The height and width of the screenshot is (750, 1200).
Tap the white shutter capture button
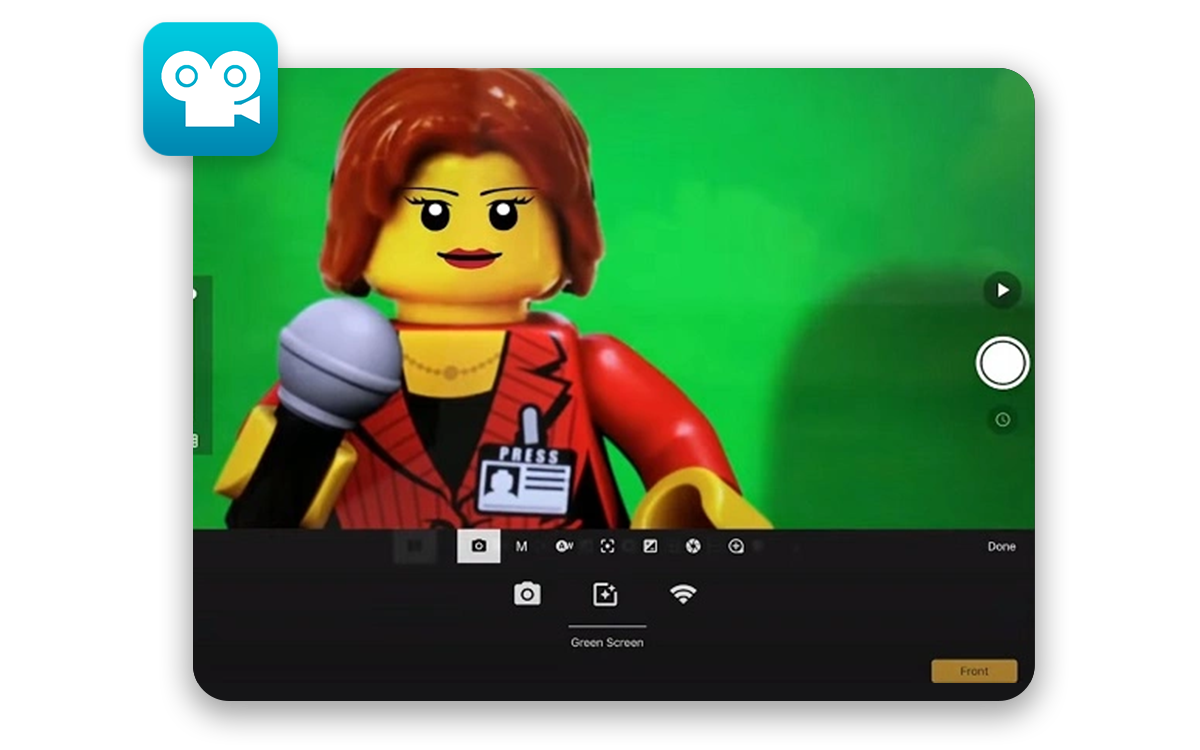(x=1002, y=363)
